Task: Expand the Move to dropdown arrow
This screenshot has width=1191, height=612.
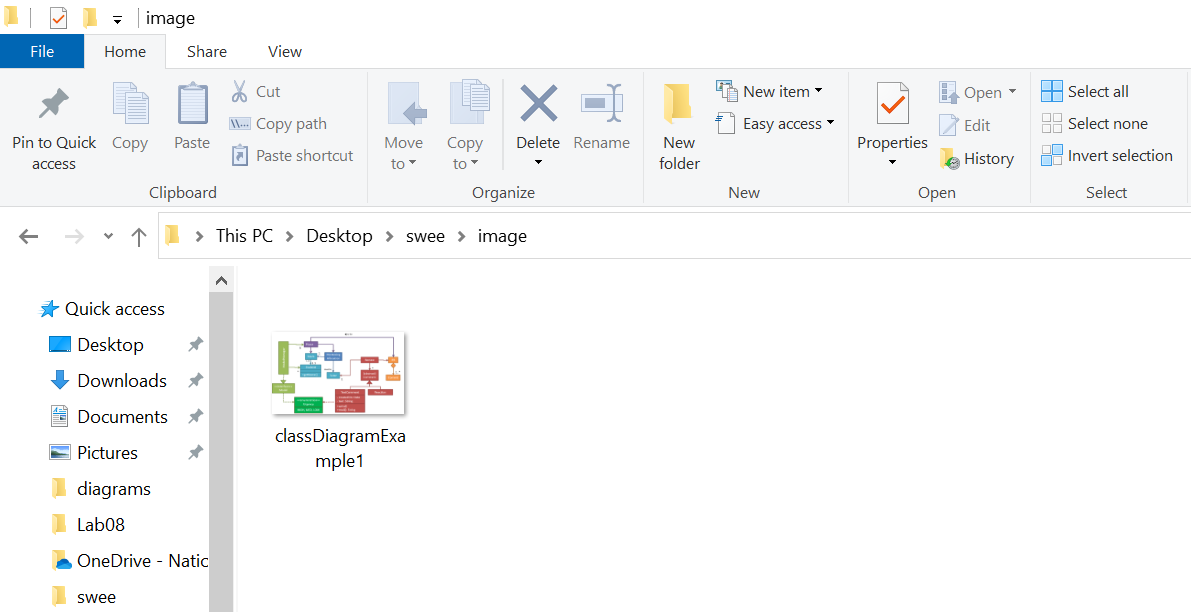Action: (x=412, y=163)
